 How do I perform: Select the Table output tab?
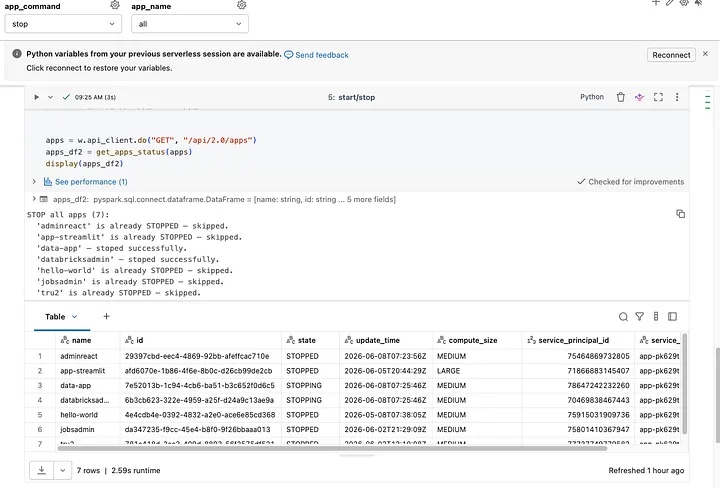[55, 317]
